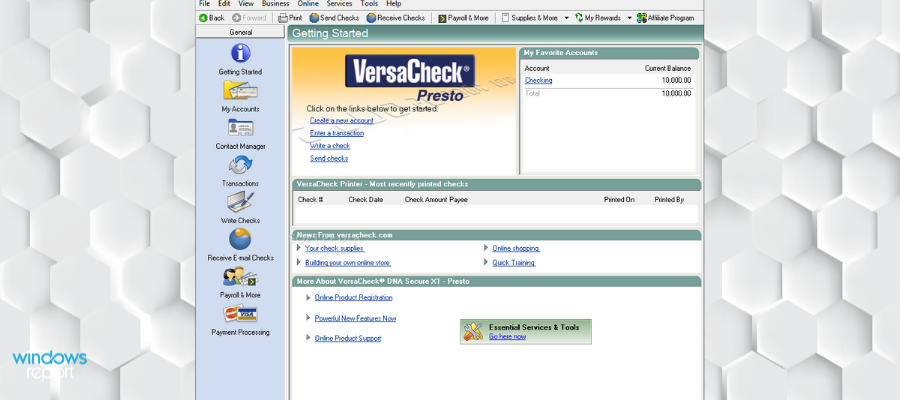Open the Online Product Registration link
This screenshot has width=900, height=400.
tap(354, 297)
